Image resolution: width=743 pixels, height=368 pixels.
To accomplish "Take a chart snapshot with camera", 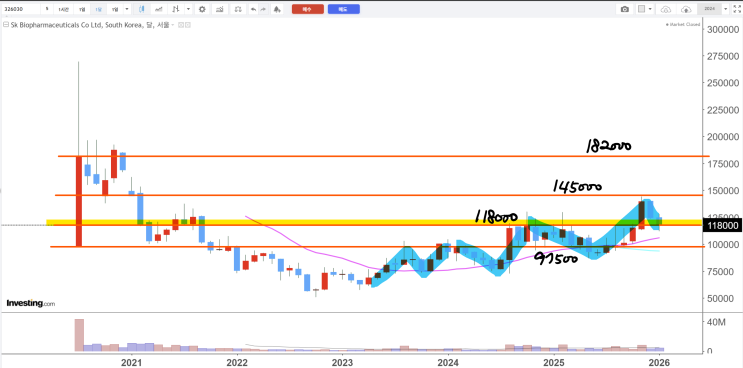I will click(625, 9).
